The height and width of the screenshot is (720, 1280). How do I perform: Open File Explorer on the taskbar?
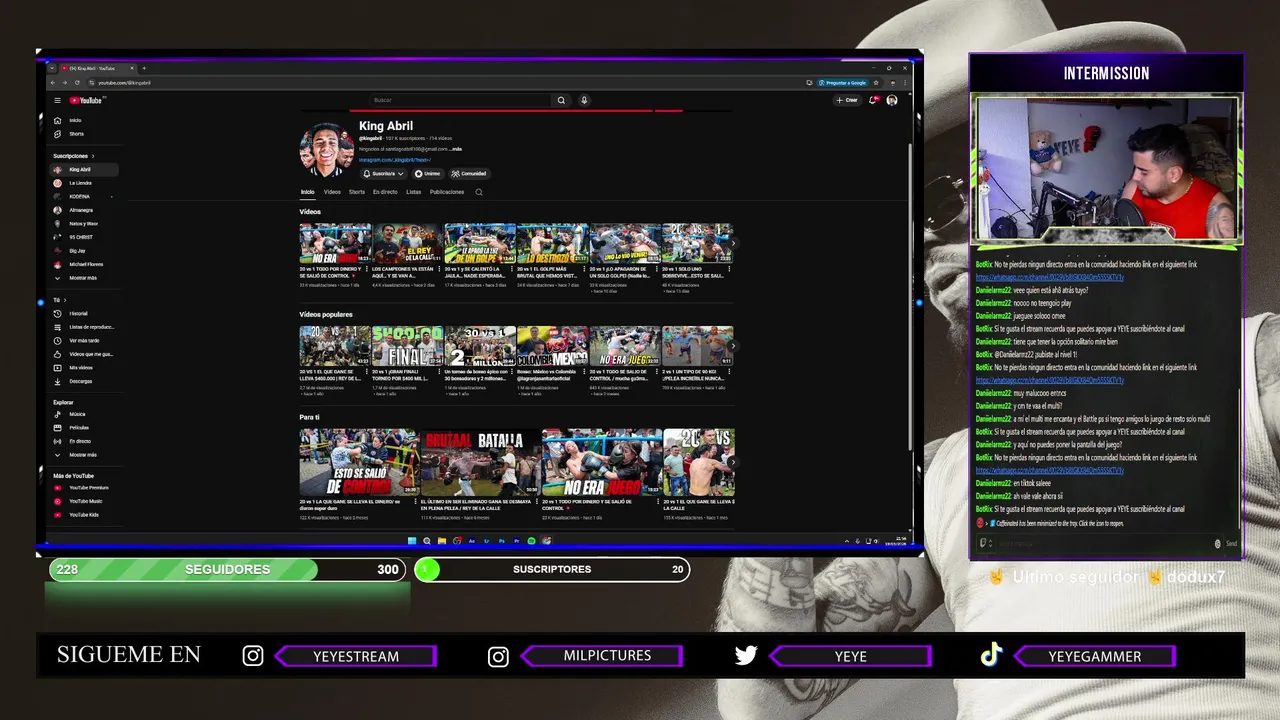pos(441,541)
